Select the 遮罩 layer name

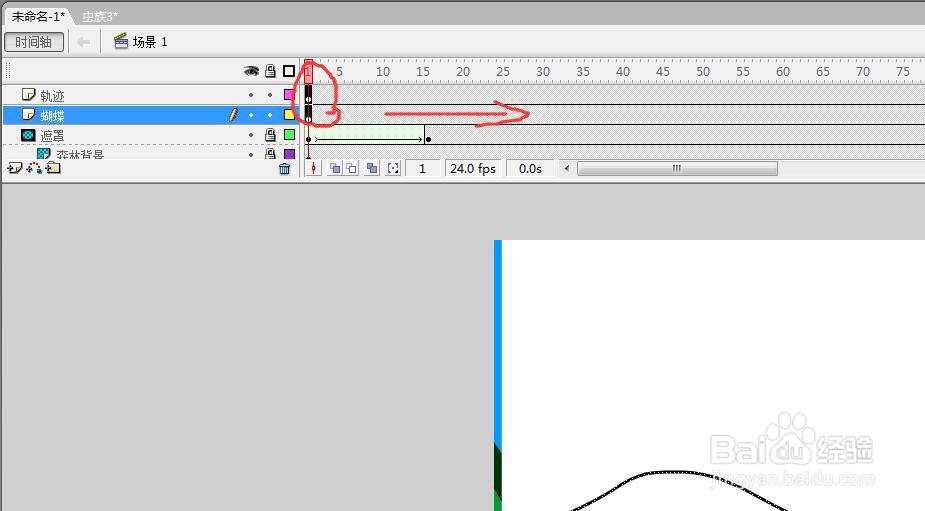[52, 136]
